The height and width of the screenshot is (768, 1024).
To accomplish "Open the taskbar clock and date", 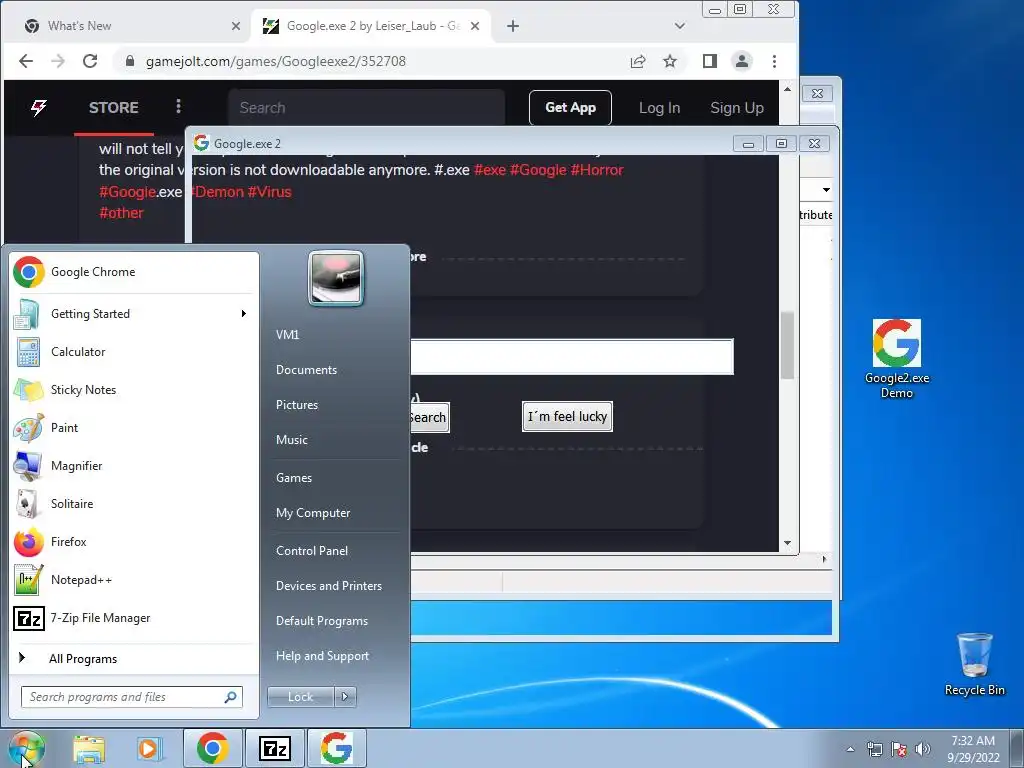I will click(x=973, y=749).
